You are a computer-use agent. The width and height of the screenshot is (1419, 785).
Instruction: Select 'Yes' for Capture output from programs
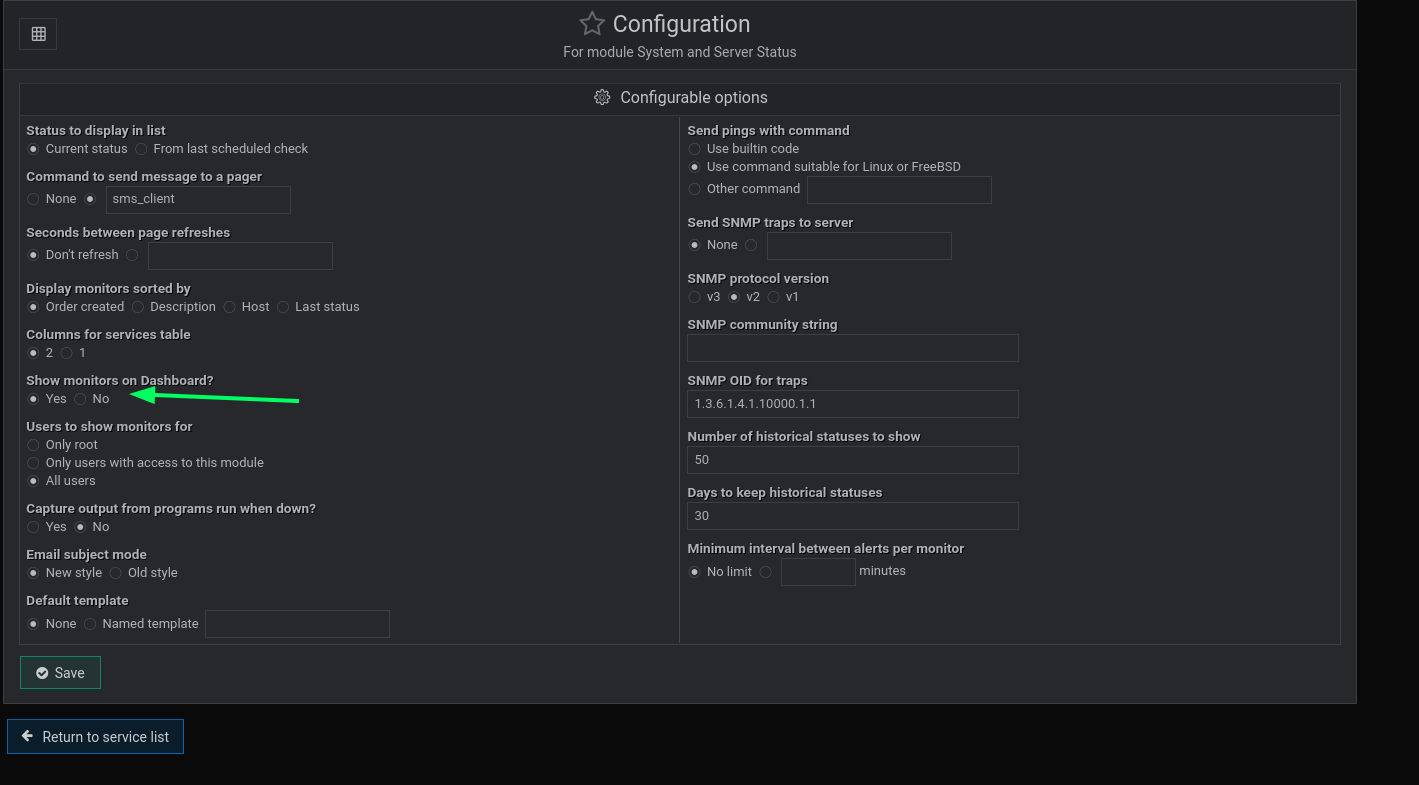(x=33, y=527)
